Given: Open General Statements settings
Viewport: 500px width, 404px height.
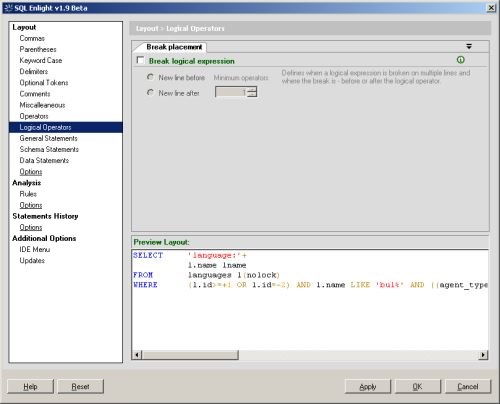Looking at the screenshot, I should 48,138.
